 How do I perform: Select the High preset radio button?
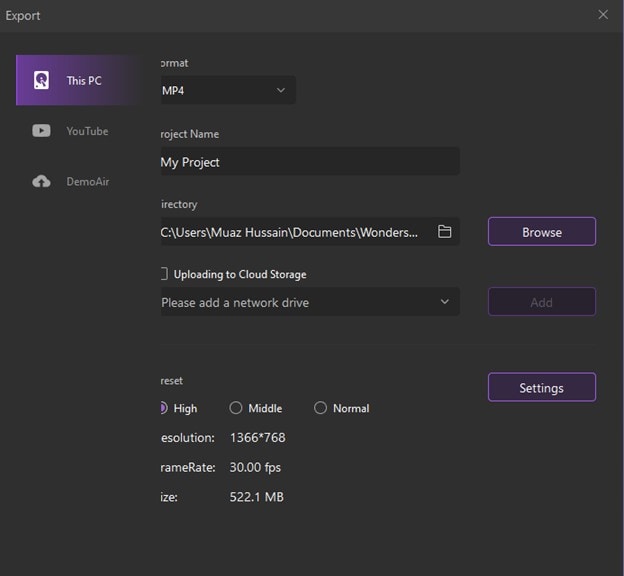(163, 408)
